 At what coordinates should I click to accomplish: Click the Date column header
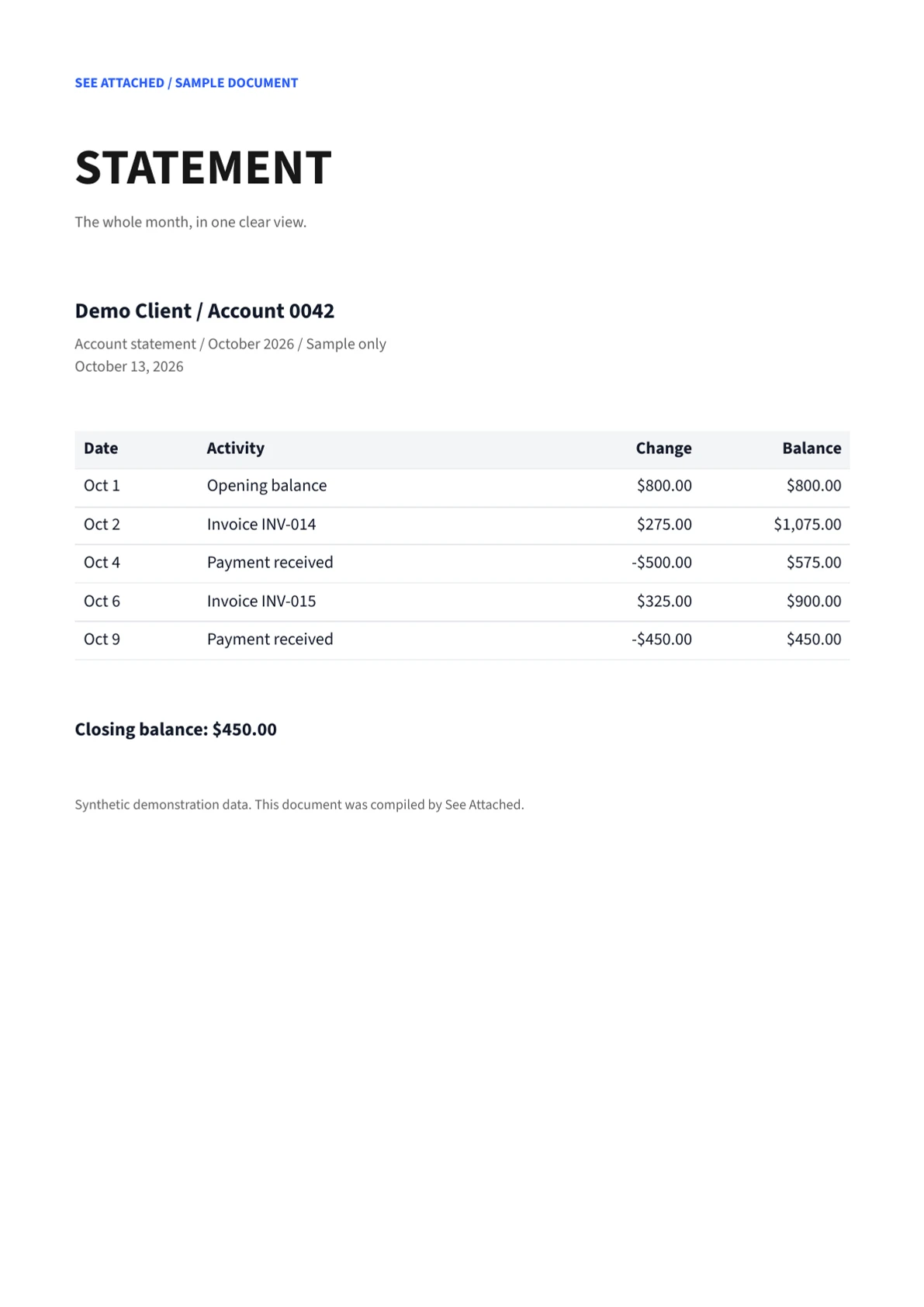point(101,448)
